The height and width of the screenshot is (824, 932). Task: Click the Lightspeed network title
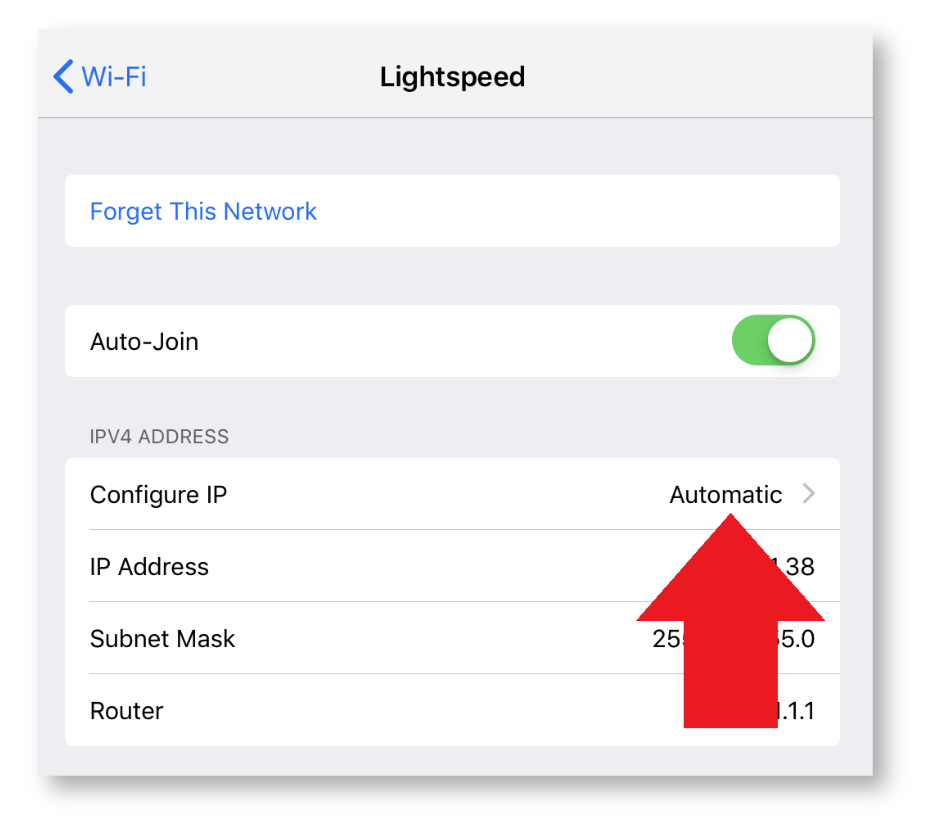click(x=452, y=77)
